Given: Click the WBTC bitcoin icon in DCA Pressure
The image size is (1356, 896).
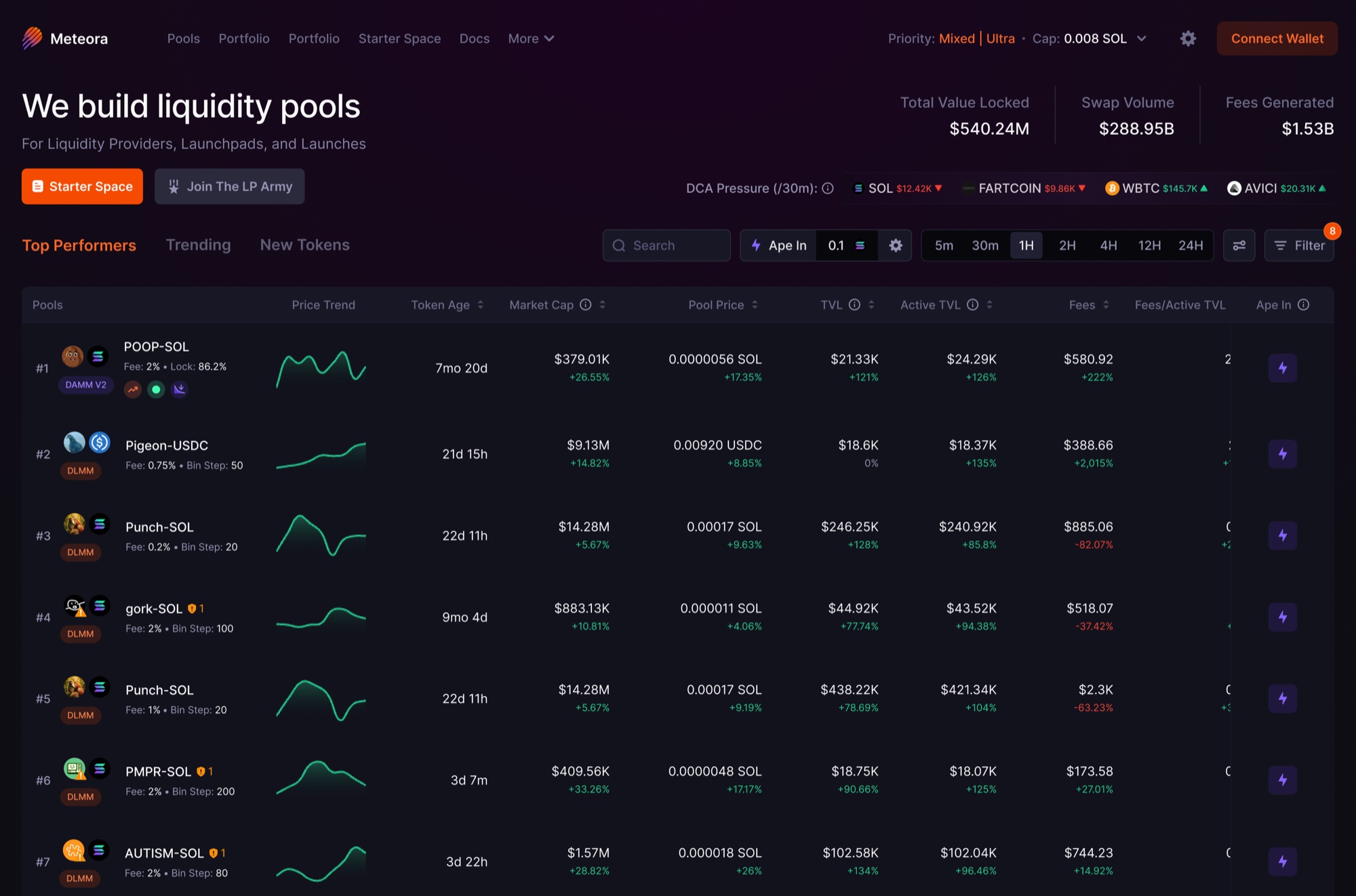Looking at the screenshot, I should click(1112, 188).
